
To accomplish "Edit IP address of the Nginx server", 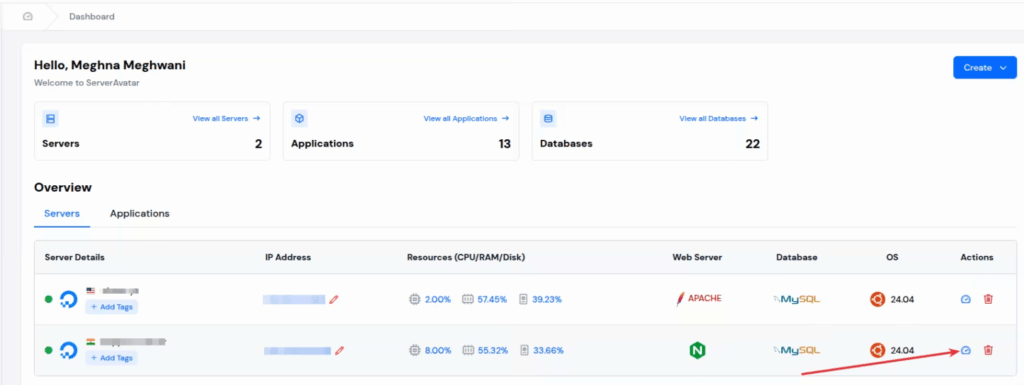I will pos(339,350).
